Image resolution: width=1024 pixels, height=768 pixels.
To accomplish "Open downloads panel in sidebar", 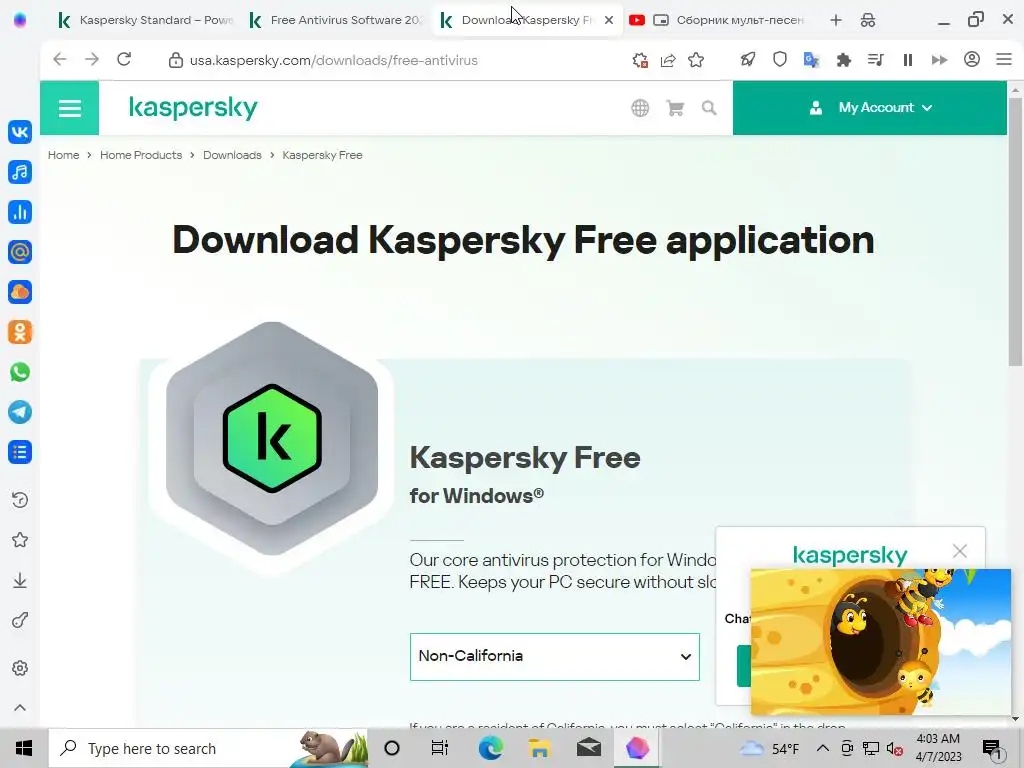I will tap(20, 581).
